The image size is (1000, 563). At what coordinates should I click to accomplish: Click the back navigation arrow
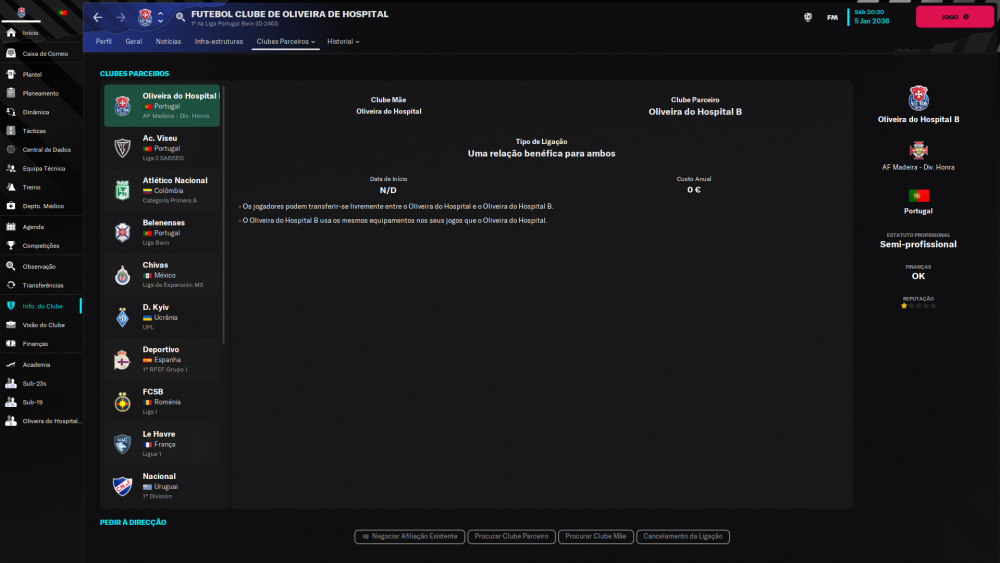coord(98,17)
